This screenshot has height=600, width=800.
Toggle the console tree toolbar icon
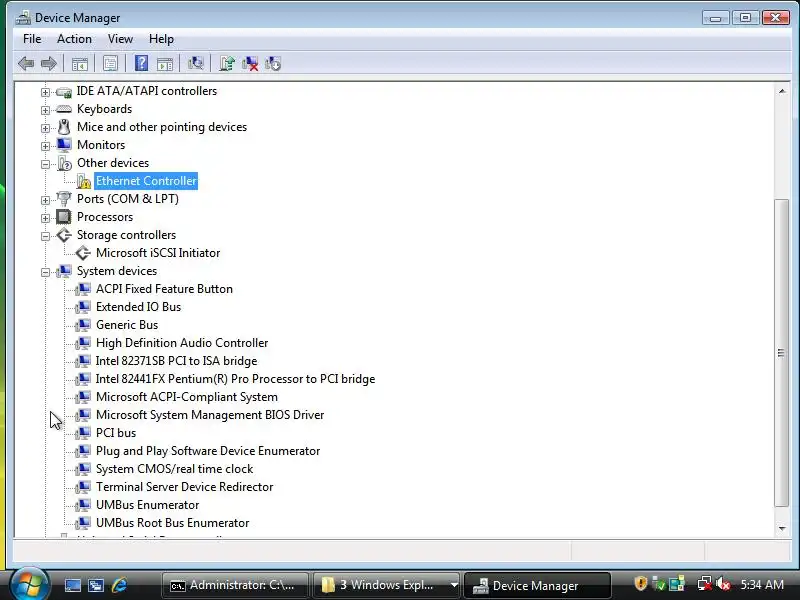coord(80,64)
